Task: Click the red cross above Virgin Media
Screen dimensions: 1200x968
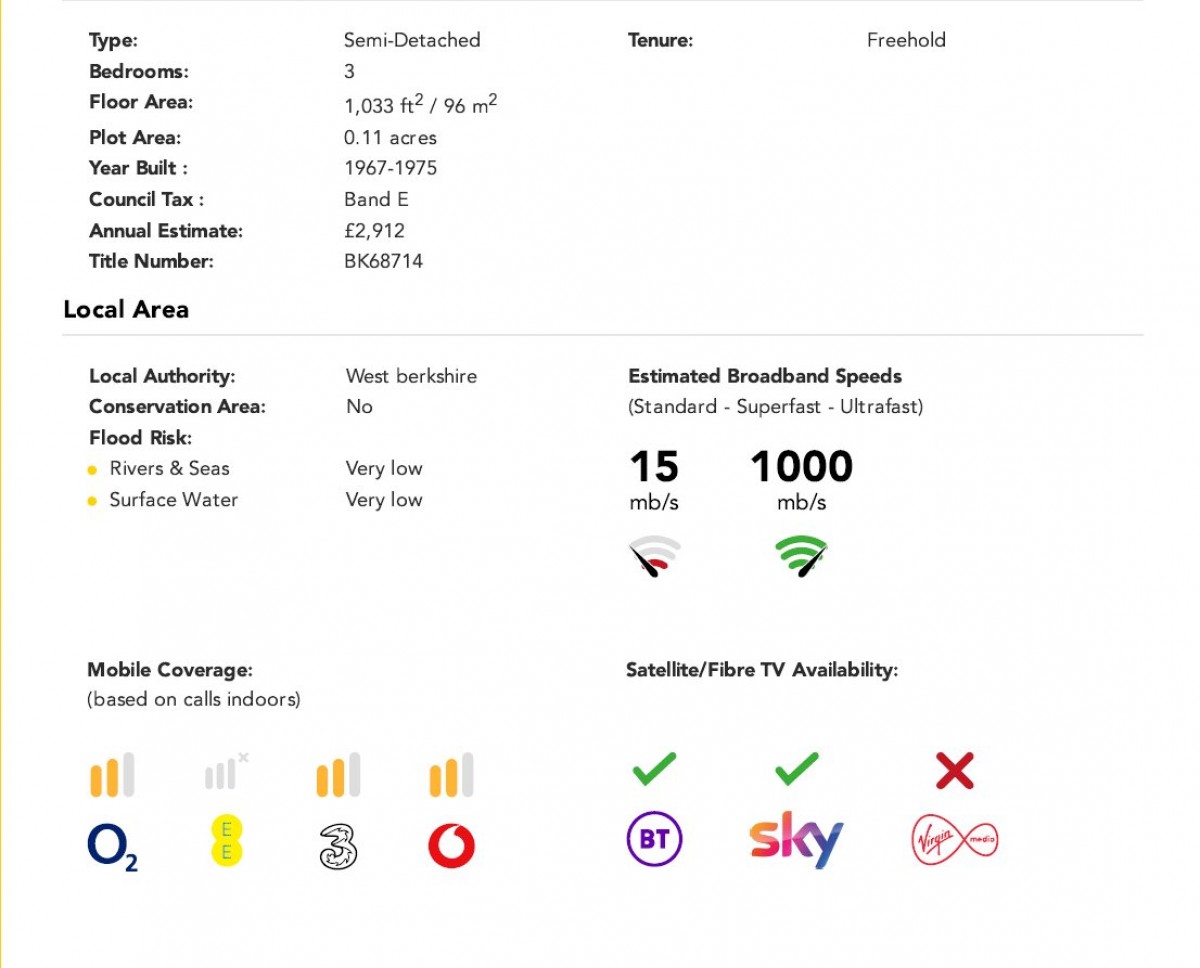Action: coord(955,771)
